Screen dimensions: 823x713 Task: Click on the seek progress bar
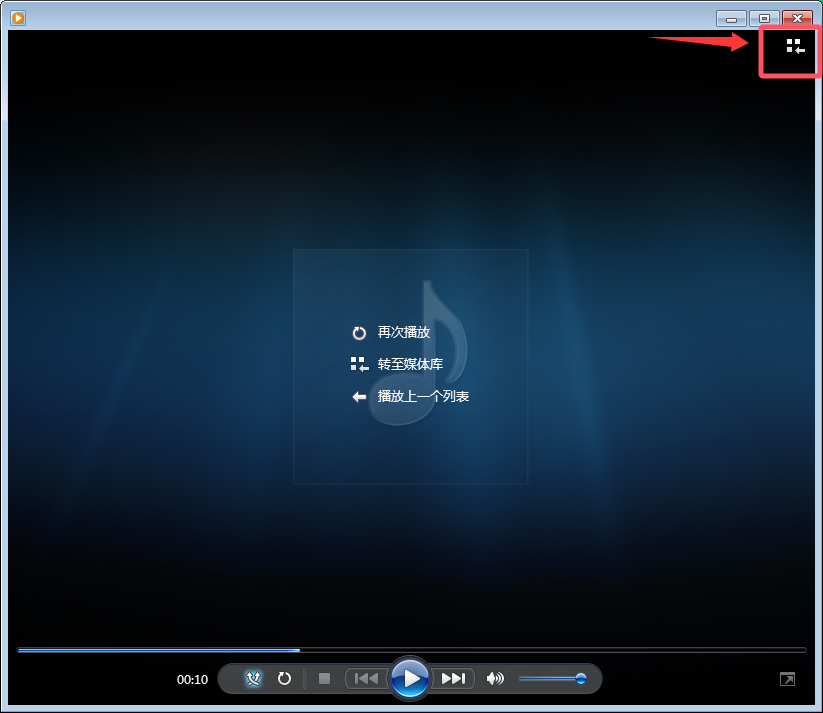coord(412,650)
